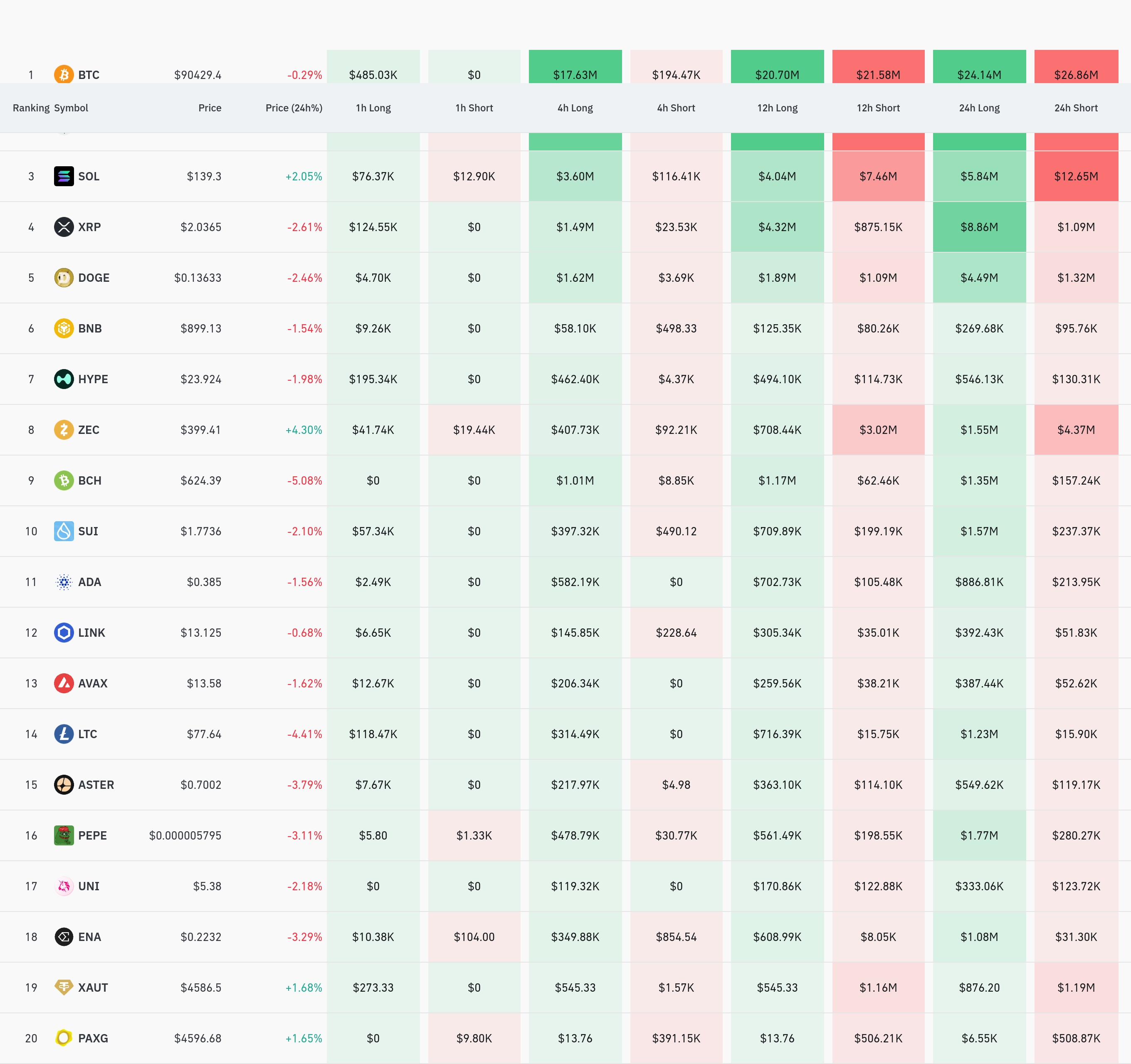The image size is (1131, 1064).
Task: Sort by Ranking column header
Action: click(31, 108)
